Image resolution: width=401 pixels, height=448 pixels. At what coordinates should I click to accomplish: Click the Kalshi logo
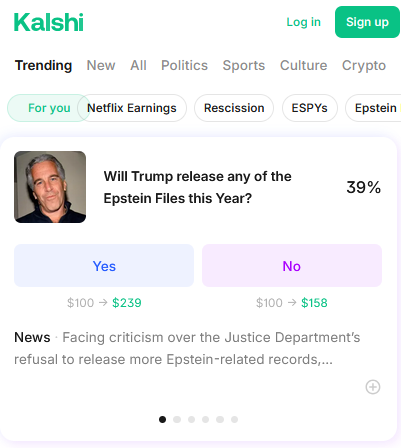pos(49,22)
